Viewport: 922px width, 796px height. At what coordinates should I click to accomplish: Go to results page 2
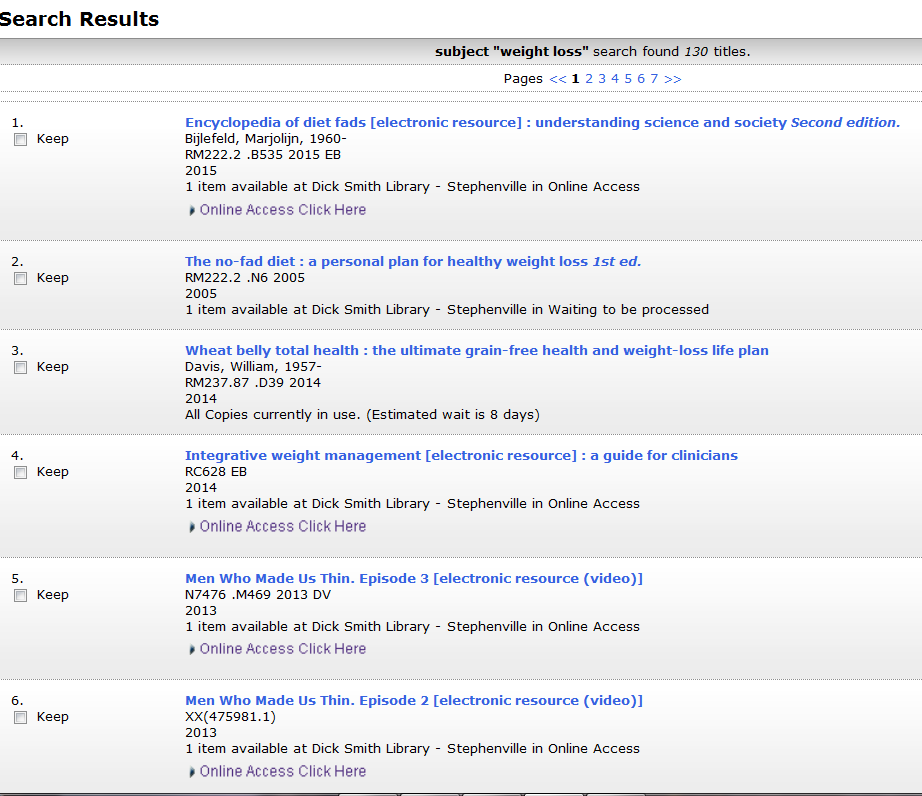[x=589, y=79]
